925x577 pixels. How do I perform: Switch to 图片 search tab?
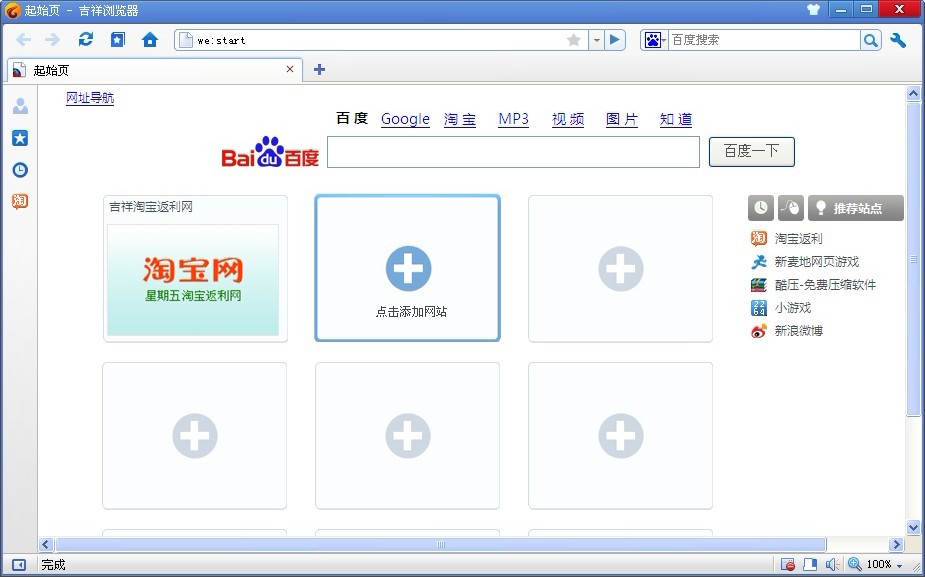pos(622,119)
